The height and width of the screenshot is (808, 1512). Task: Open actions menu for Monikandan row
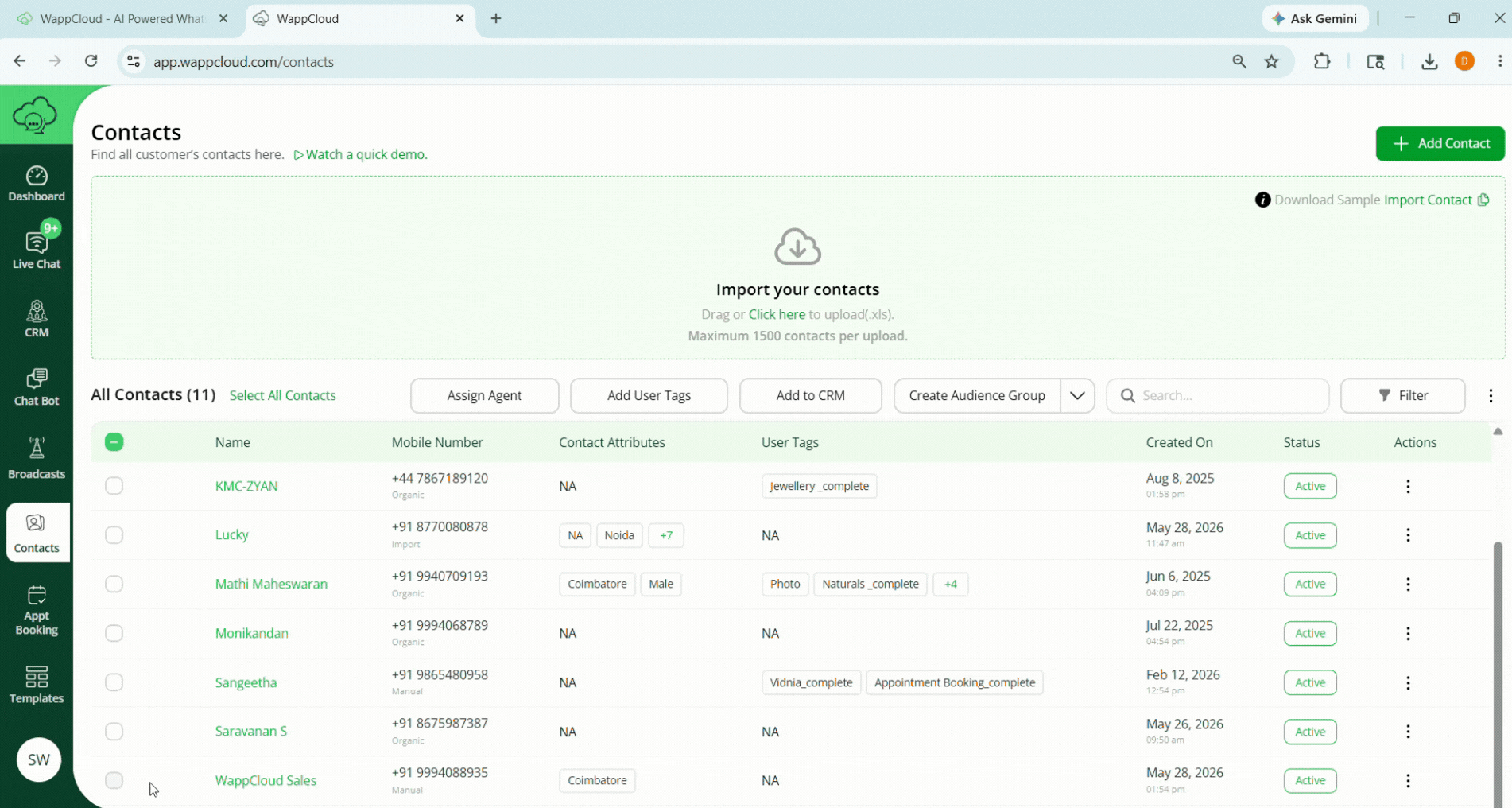click(x=1408, y=634)
